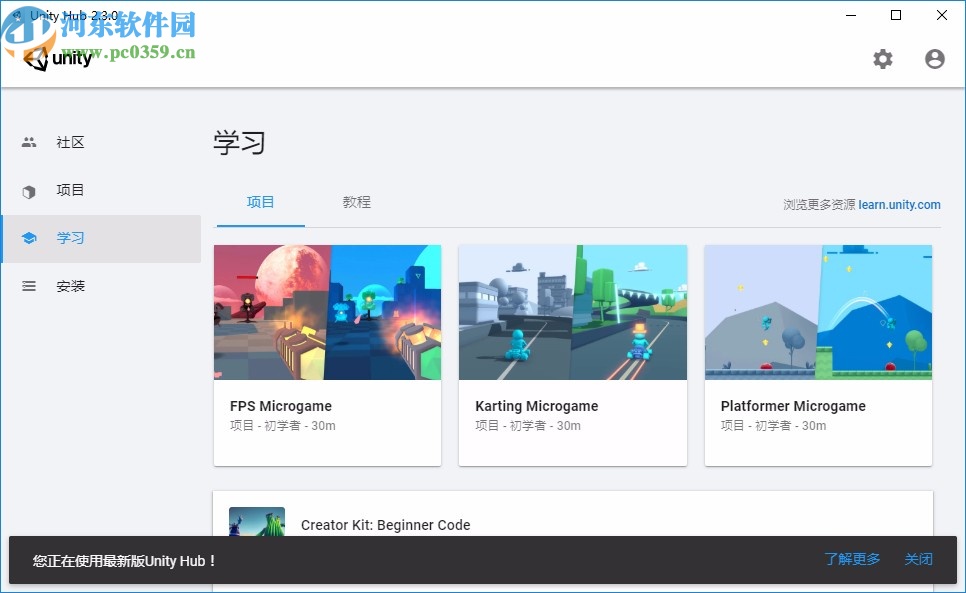Click 了解更多 in the notification bar
This screenshot has height=593, width=966.
click(852, 559)
